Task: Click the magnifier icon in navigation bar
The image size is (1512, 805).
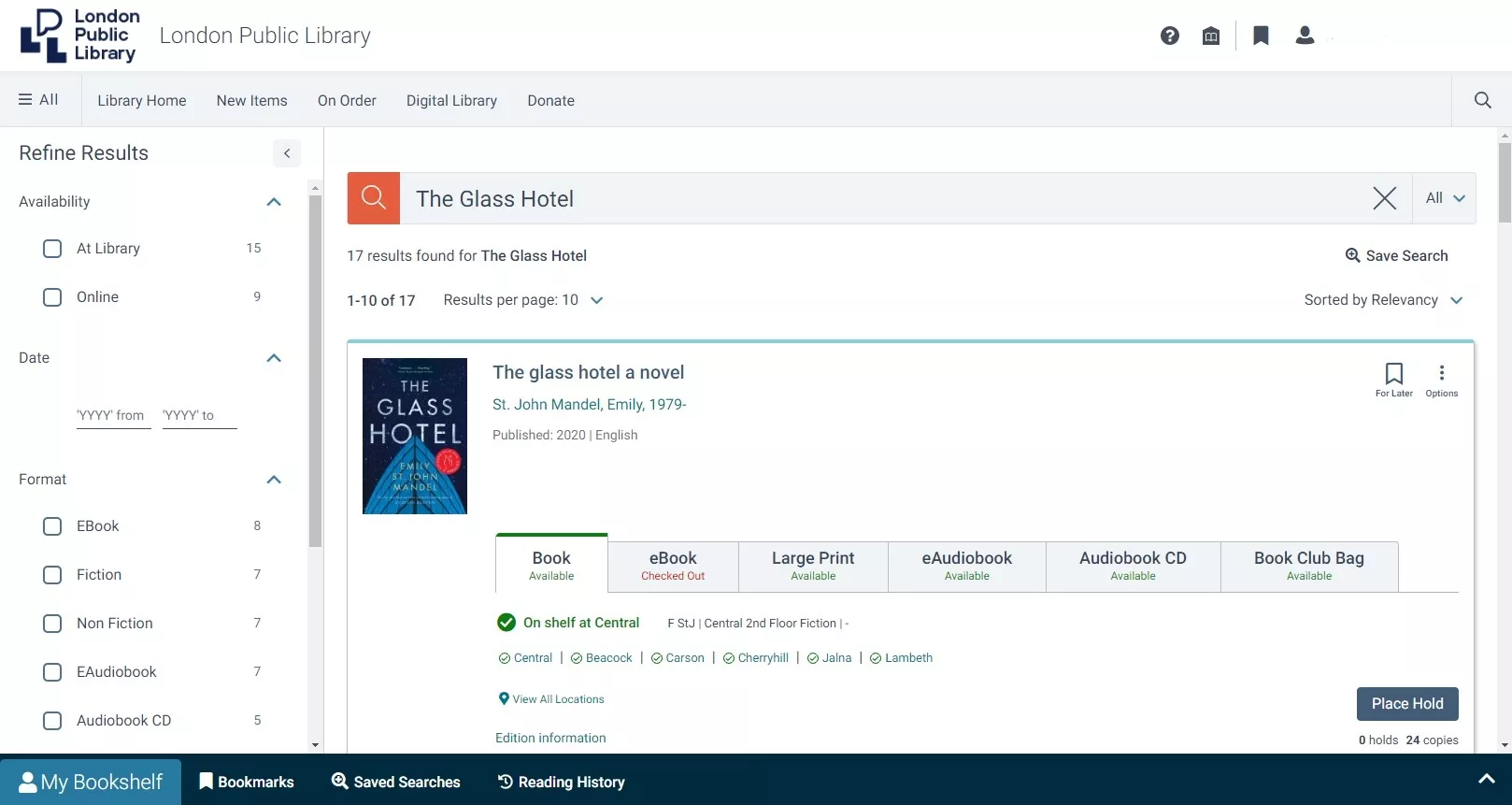Action: [x=1482, y=100]
